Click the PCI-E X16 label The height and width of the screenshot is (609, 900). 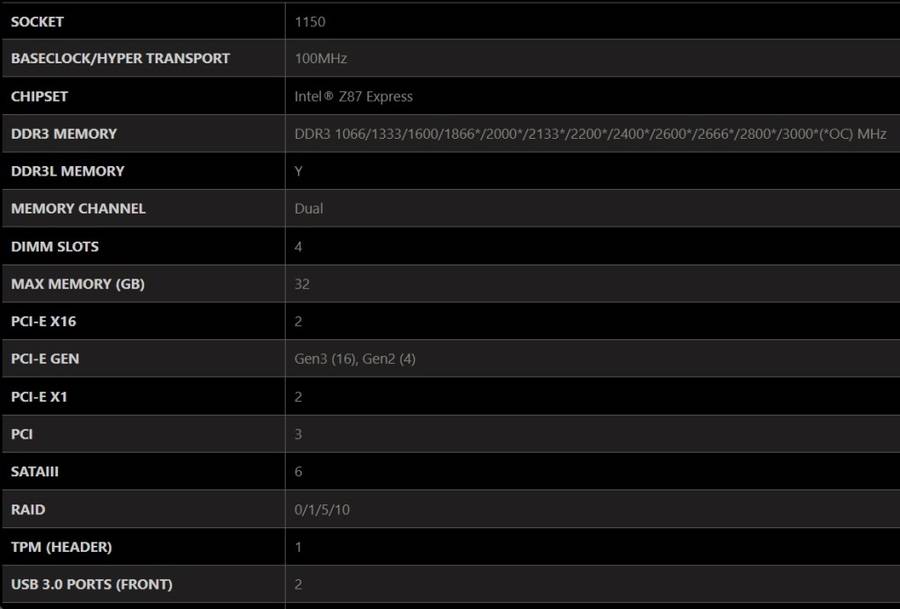pos(44,321)
